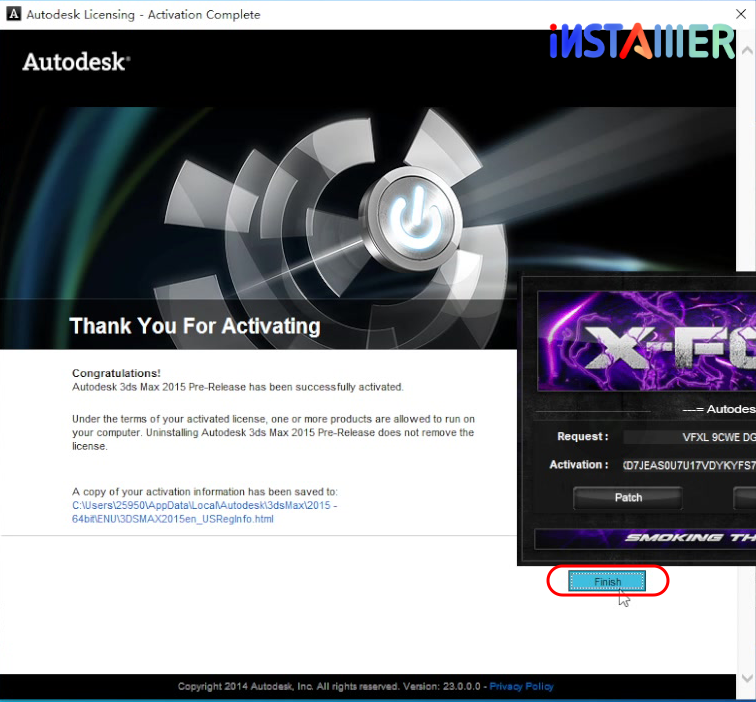This screenshot has width=756, height=702.
Task: Click the X-Force banner in the keygen window
Action: pos(647,341)
